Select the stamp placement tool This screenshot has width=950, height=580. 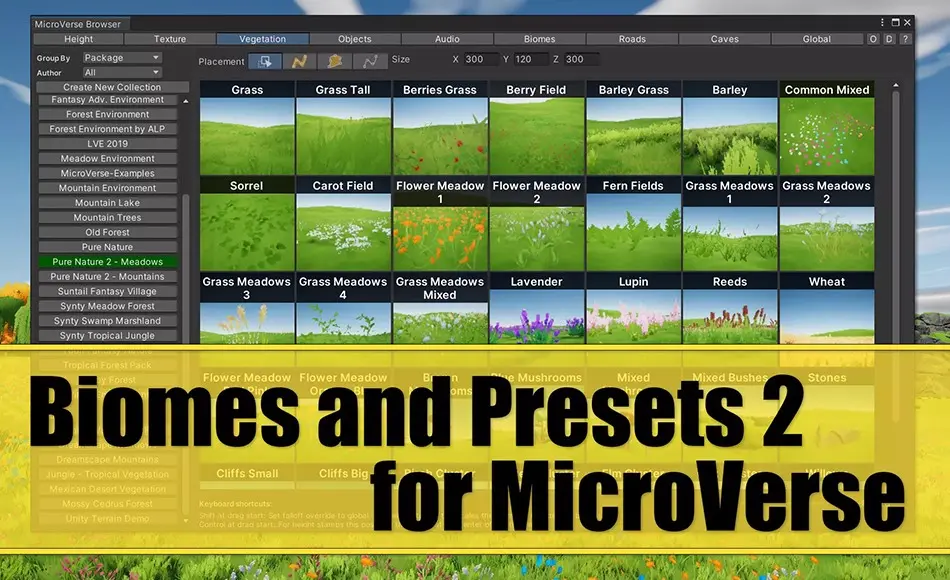(264, 59)
